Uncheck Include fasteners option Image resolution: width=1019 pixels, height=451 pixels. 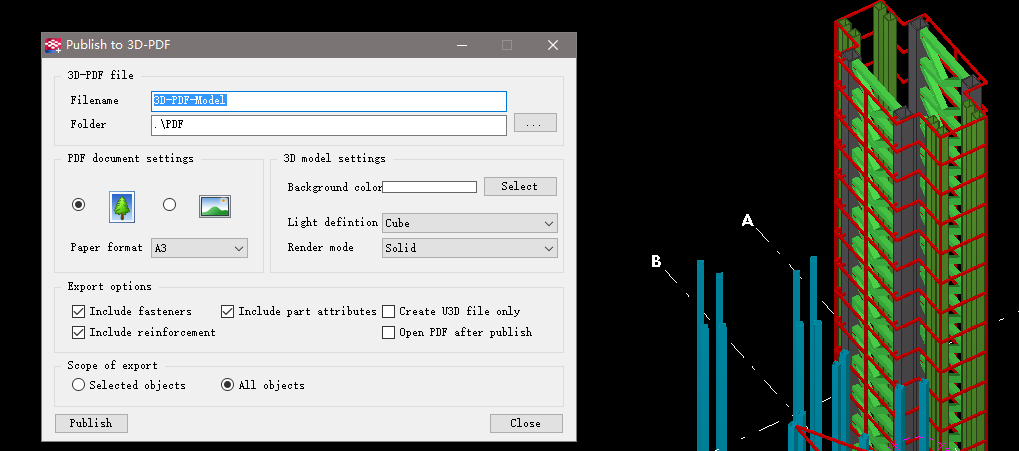(x=79, y=311)
